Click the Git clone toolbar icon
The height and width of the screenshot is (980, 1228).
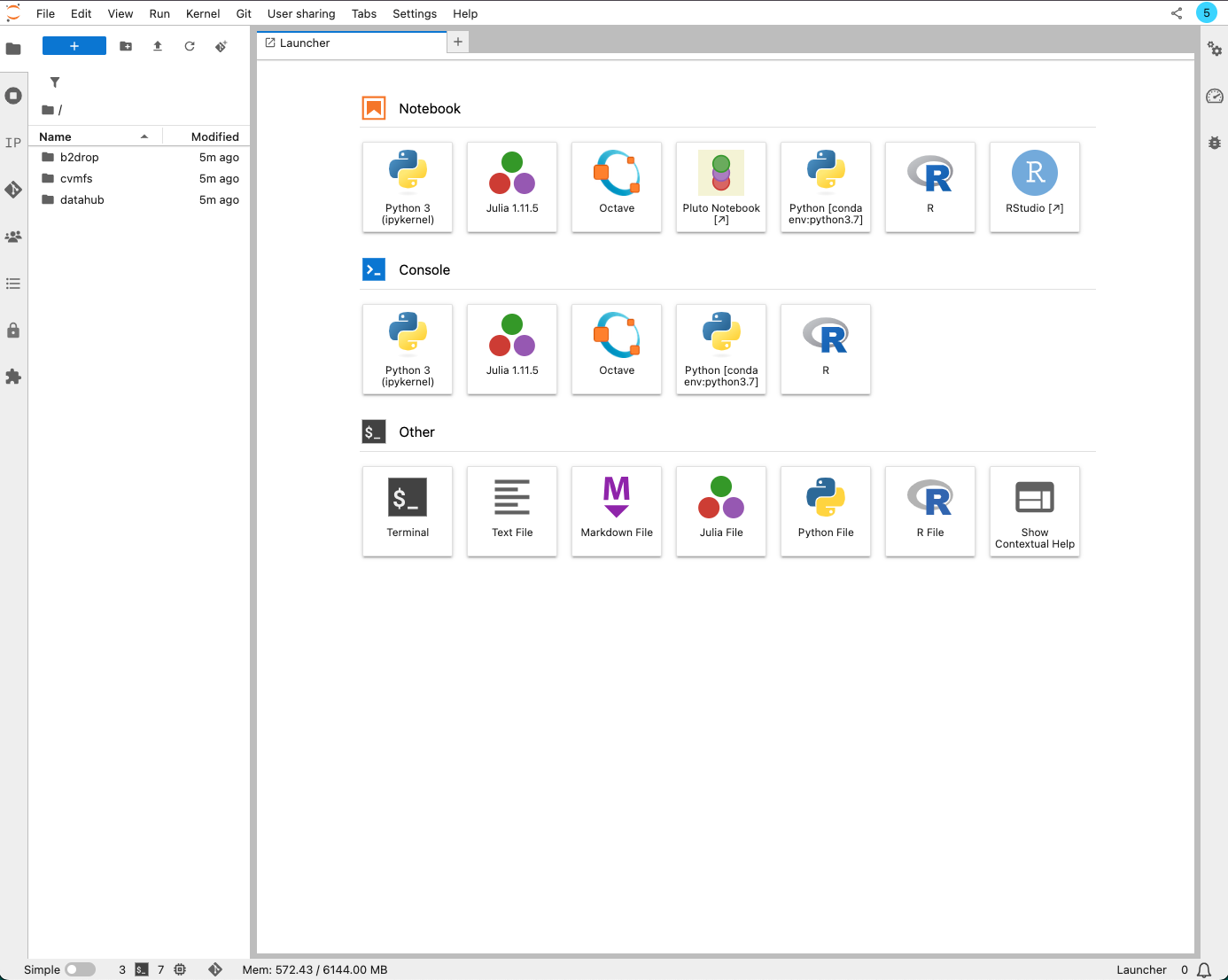[x=222, y=46]
